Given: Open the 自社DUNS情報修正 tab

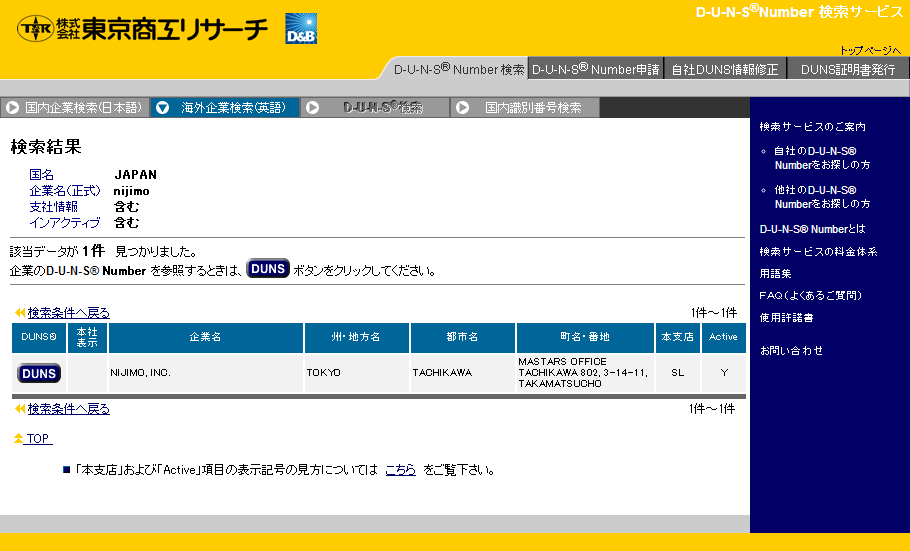Looking at the screenshot, I should 725,70.
